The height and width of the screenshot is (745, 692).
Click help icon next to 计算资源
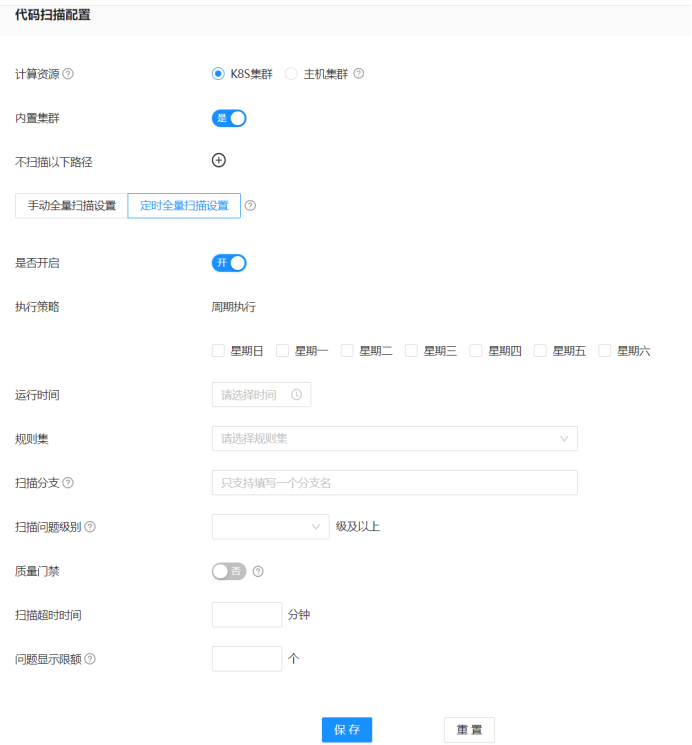click(68, 74)
